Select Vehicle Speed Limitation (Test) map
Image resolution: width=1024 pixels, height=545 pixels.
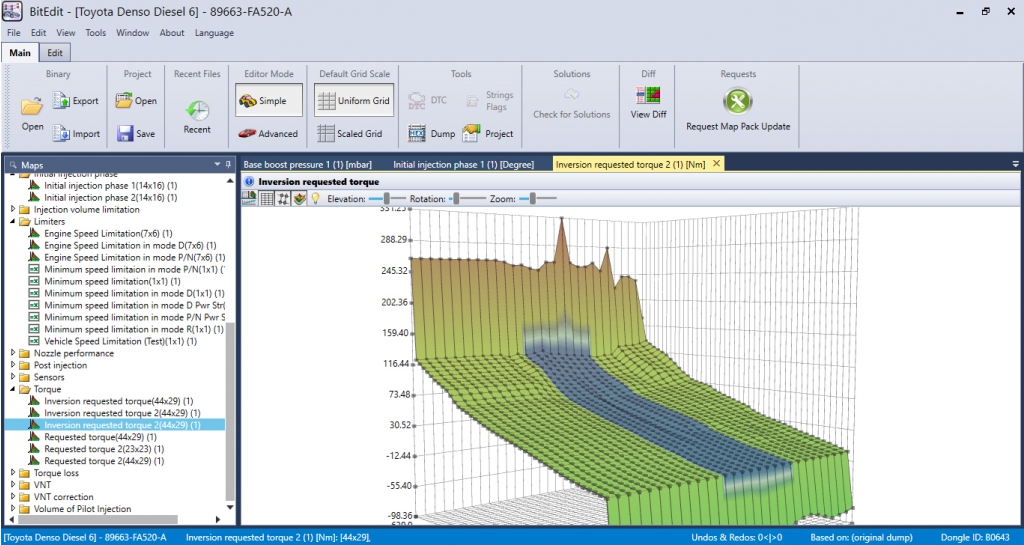tap(121, 341)
